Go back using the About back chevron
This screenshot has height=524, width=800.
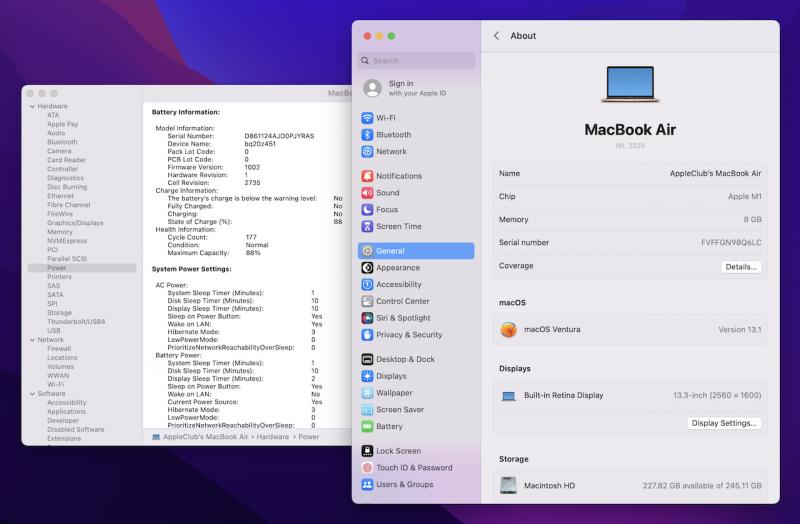coord(496,36)
